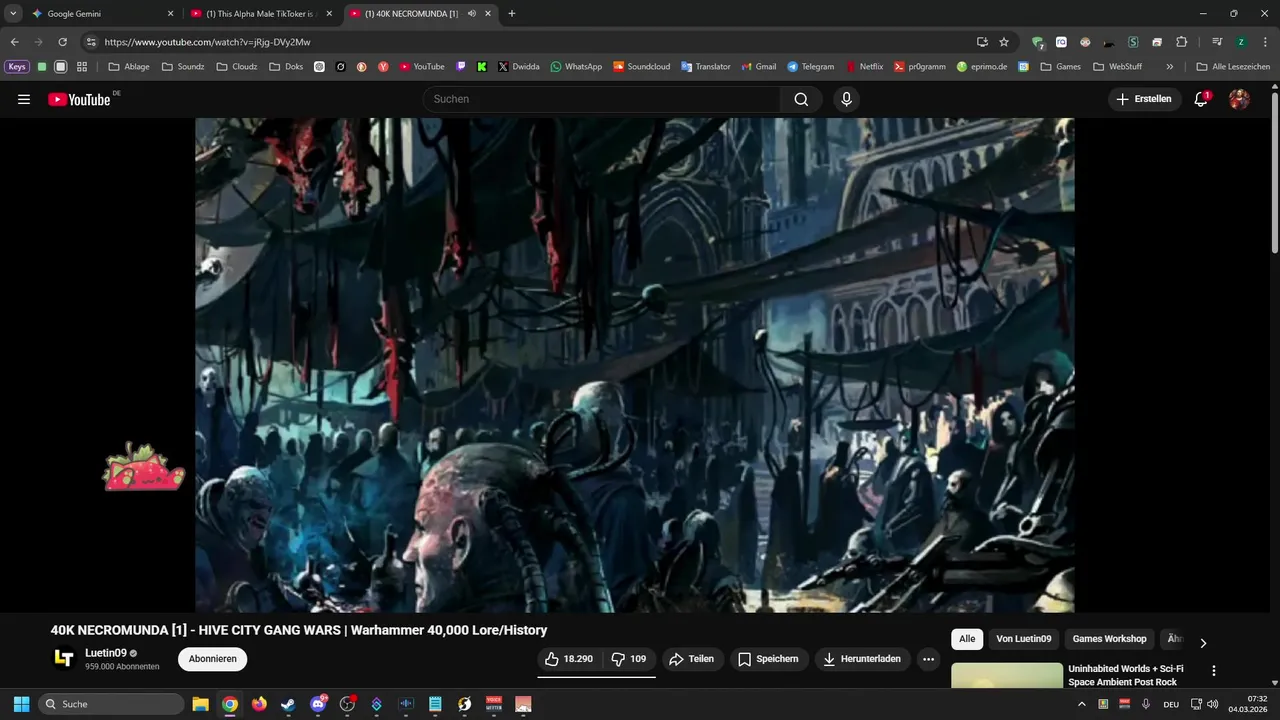Viewport: 1280px width, 720px height.
Task: Like the video with thumbs up
Action: tap(570, 659)
